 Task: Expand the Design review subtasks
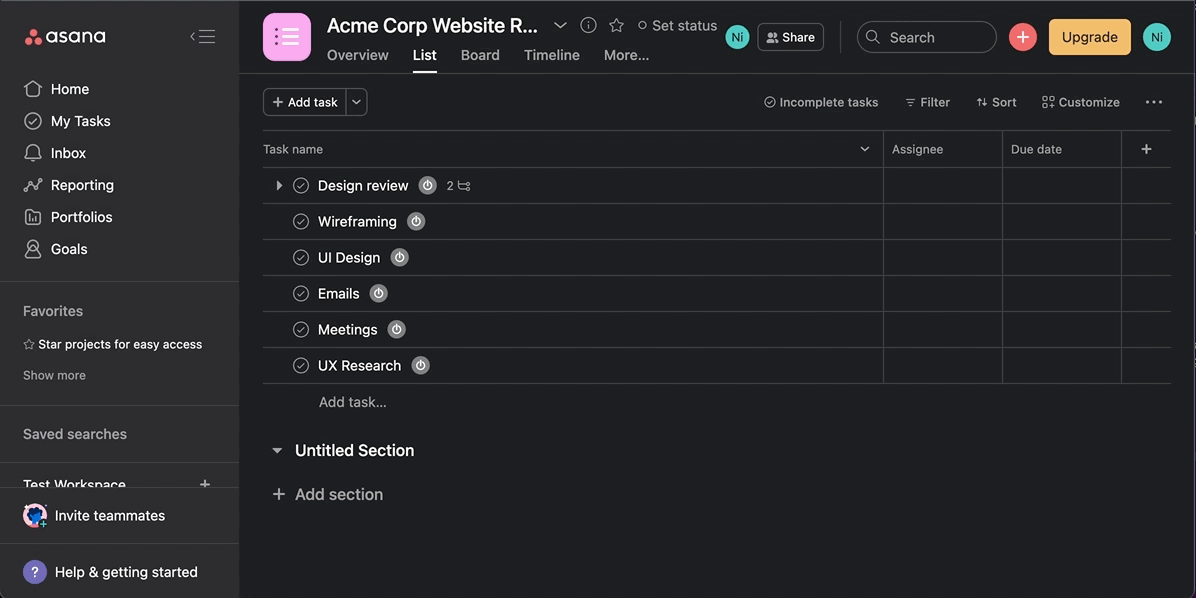click(x=279, y=186)
